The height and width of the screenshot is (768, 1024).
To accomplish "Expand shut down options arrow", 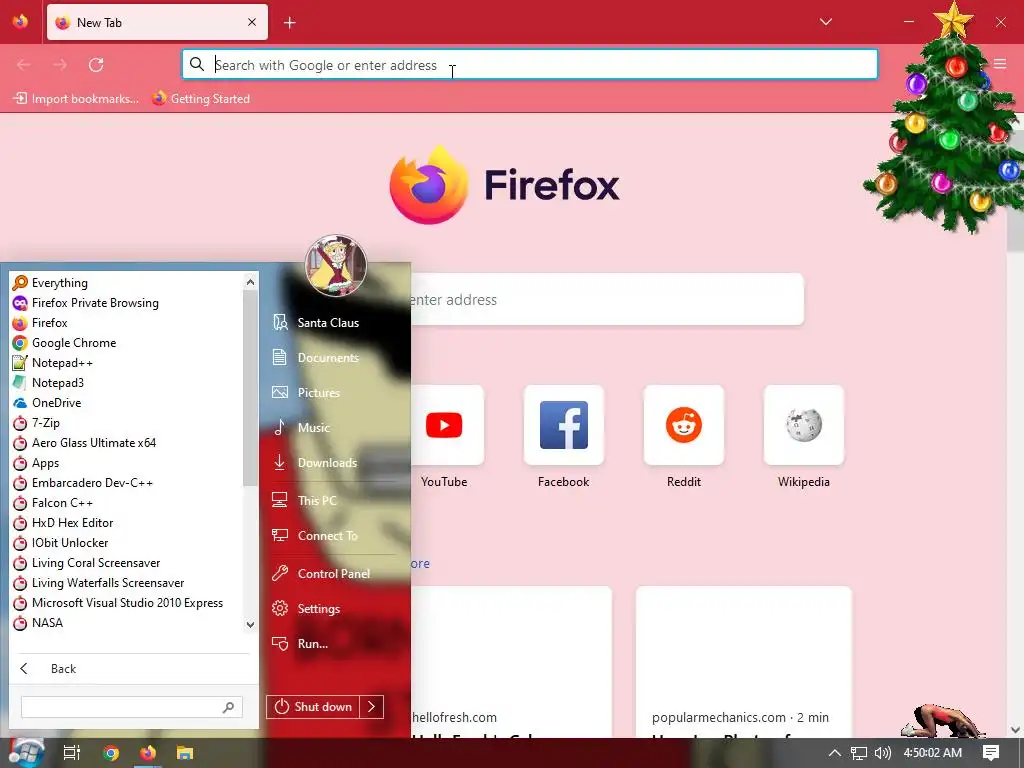I will pyautogui.click(x=372, y=707).
